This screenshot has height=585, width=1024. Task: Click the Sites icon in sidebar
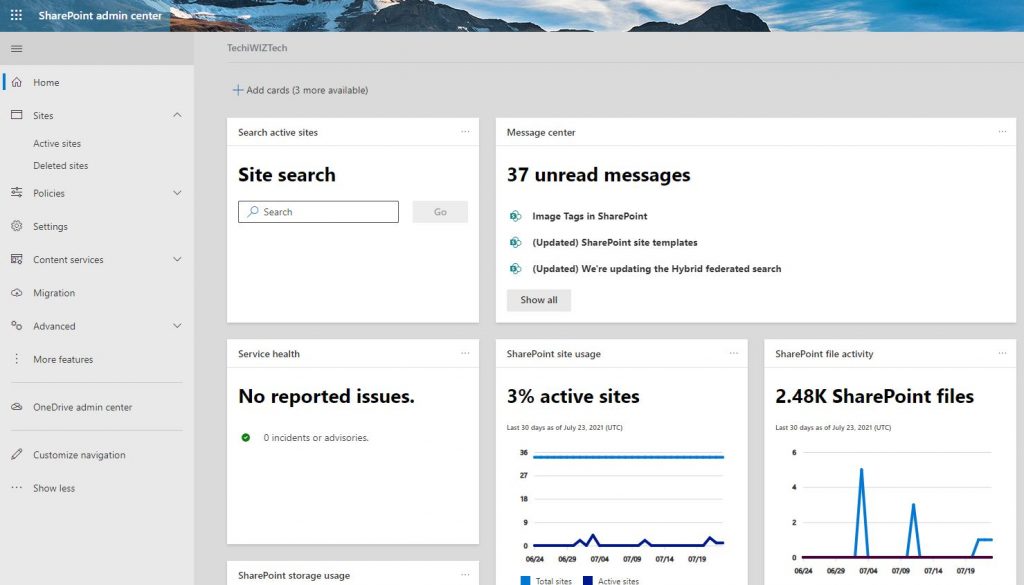(17, 115)
